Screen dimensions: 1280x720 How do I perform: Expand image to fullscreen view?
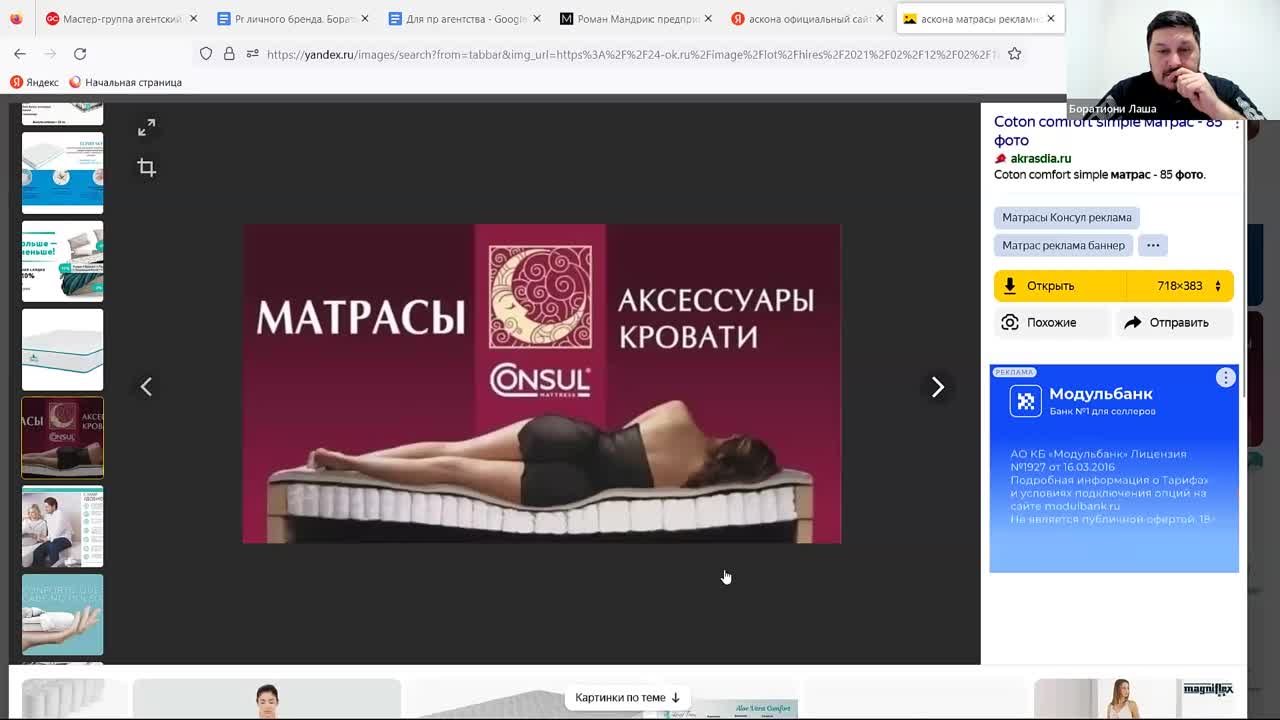(x=147, y=128)
